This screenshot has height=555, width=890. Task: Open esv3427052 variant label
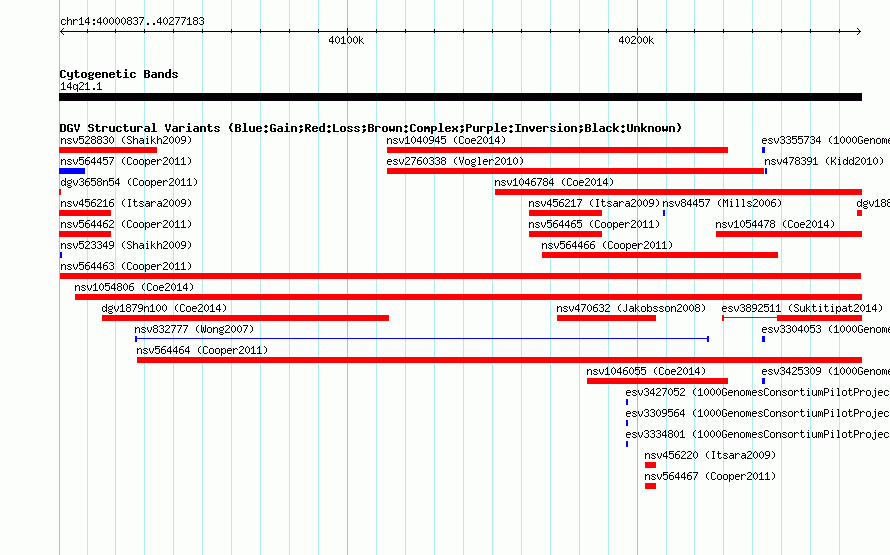757,392
